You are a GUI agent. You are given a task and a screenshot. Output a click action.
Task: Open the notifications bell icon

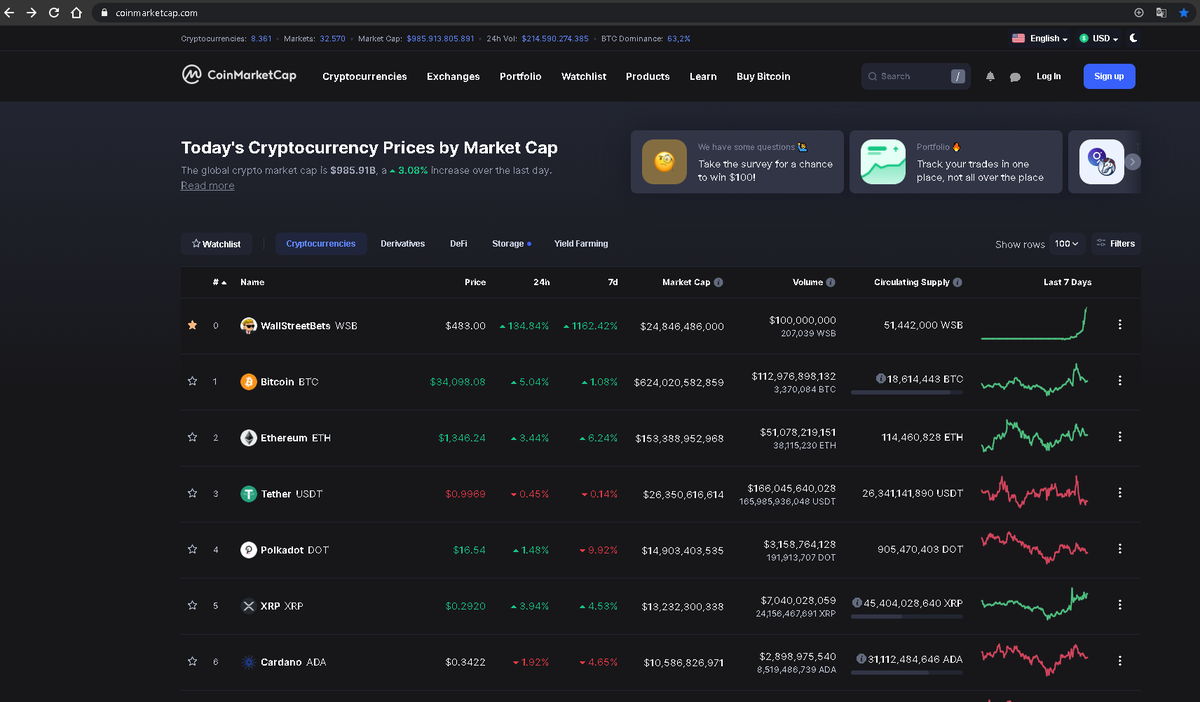[x=990, y=76]
